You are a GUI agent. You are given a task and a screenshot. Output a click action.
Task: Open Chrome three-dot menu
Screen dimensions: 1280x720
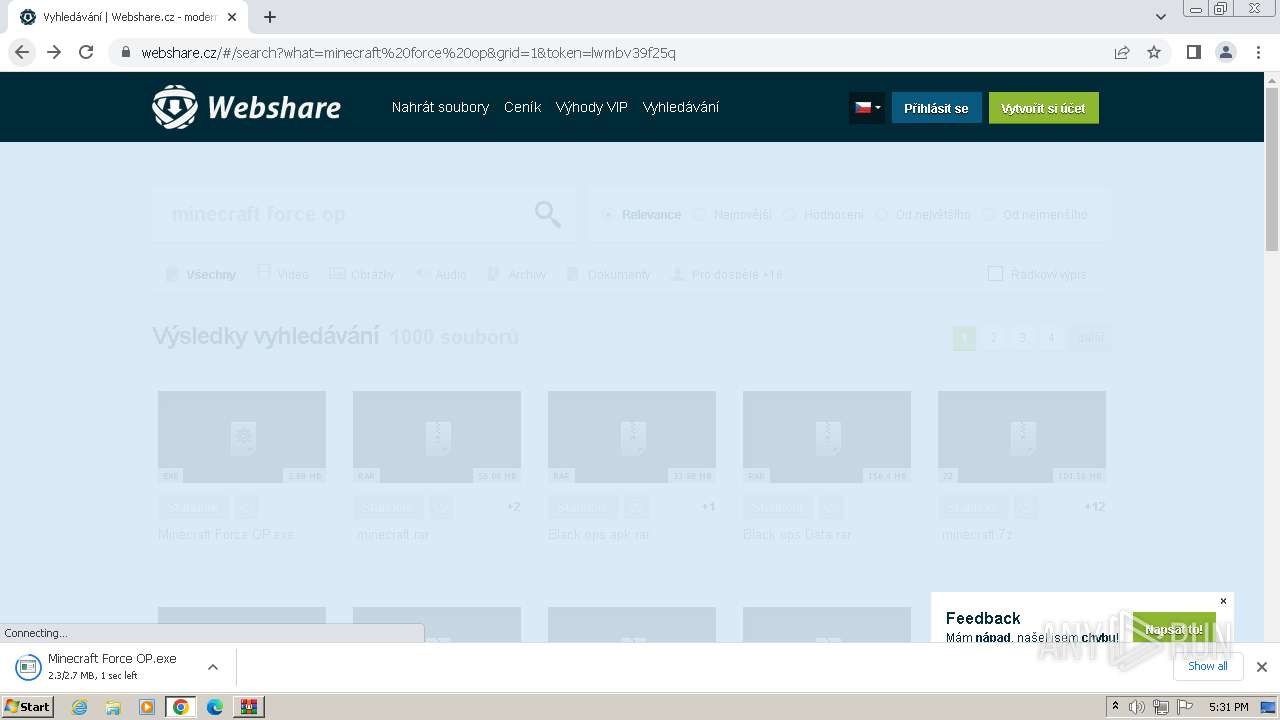tap(1258, 52)
